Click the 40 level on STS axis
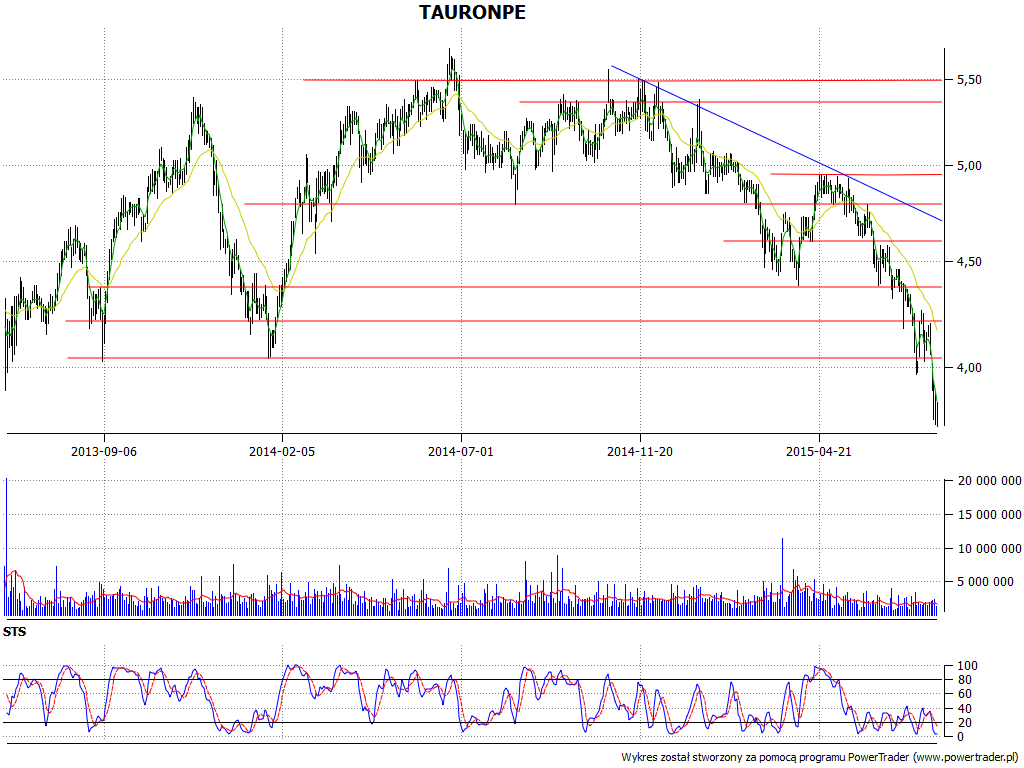Screen dimensions: 1024x768 [964, 709]
